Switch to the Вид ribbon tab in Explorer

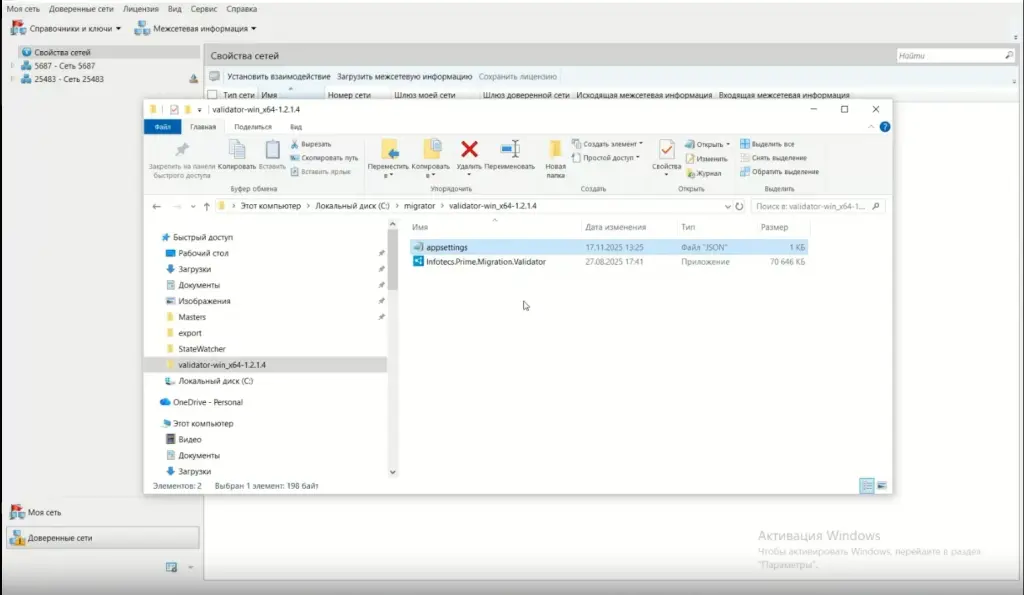[x=296, y=127]
